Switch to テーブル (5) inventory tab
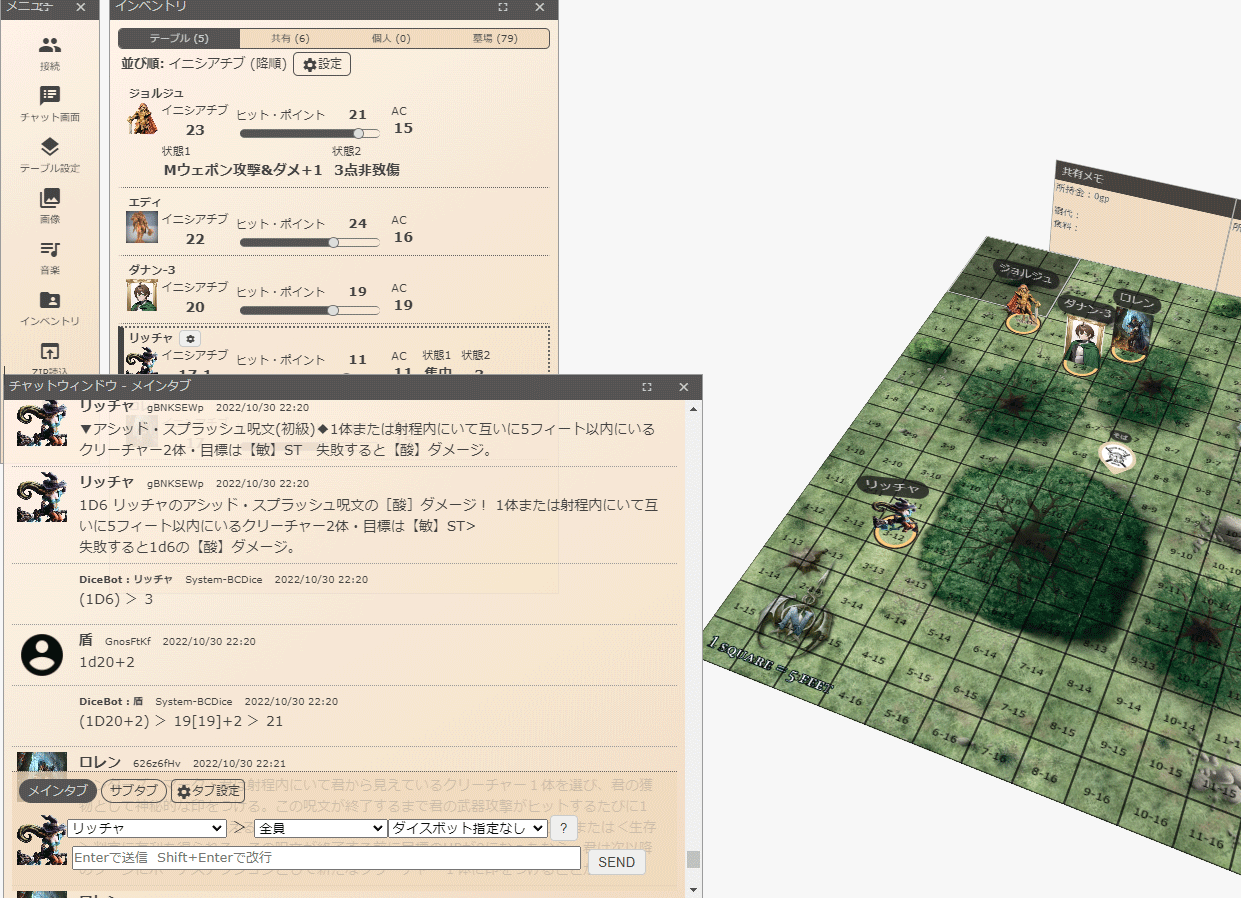The width and height of the screenshot is (1241, 898). tap(179, 38)
